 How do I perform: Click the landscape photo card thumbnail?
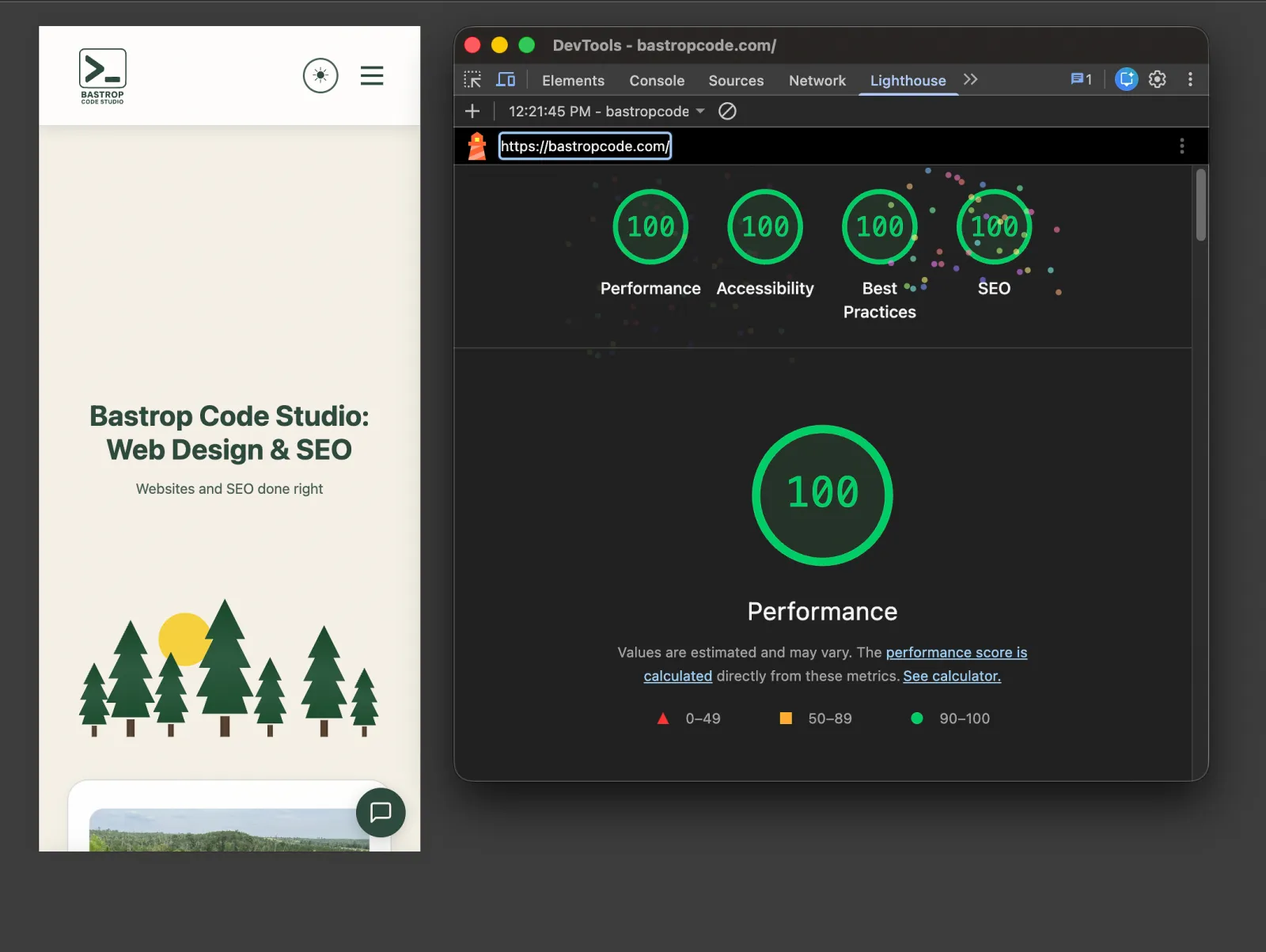click(x=229, y=829)
